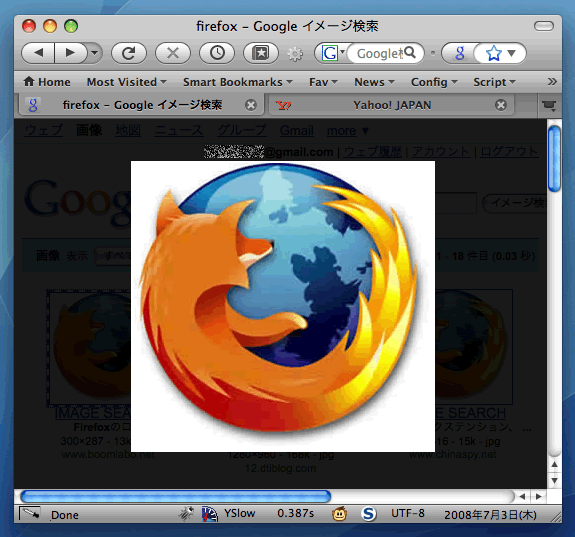Viewport: 575px width, 537px height.
Task: Expand the more menu link
Action: pos(347,131)
